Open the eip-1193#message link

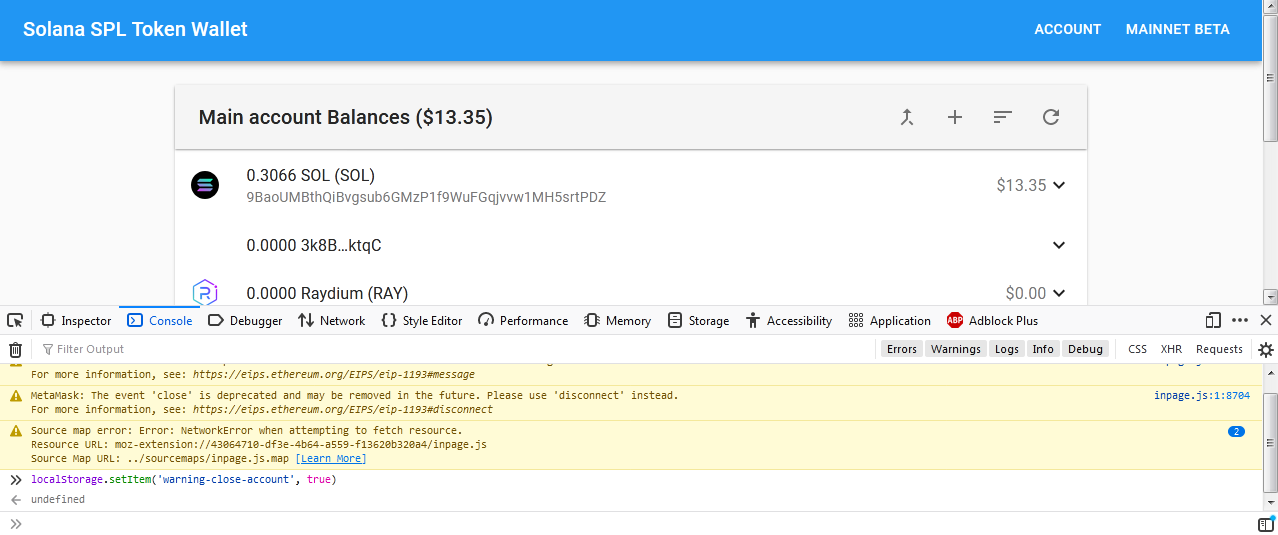[334, 375]
